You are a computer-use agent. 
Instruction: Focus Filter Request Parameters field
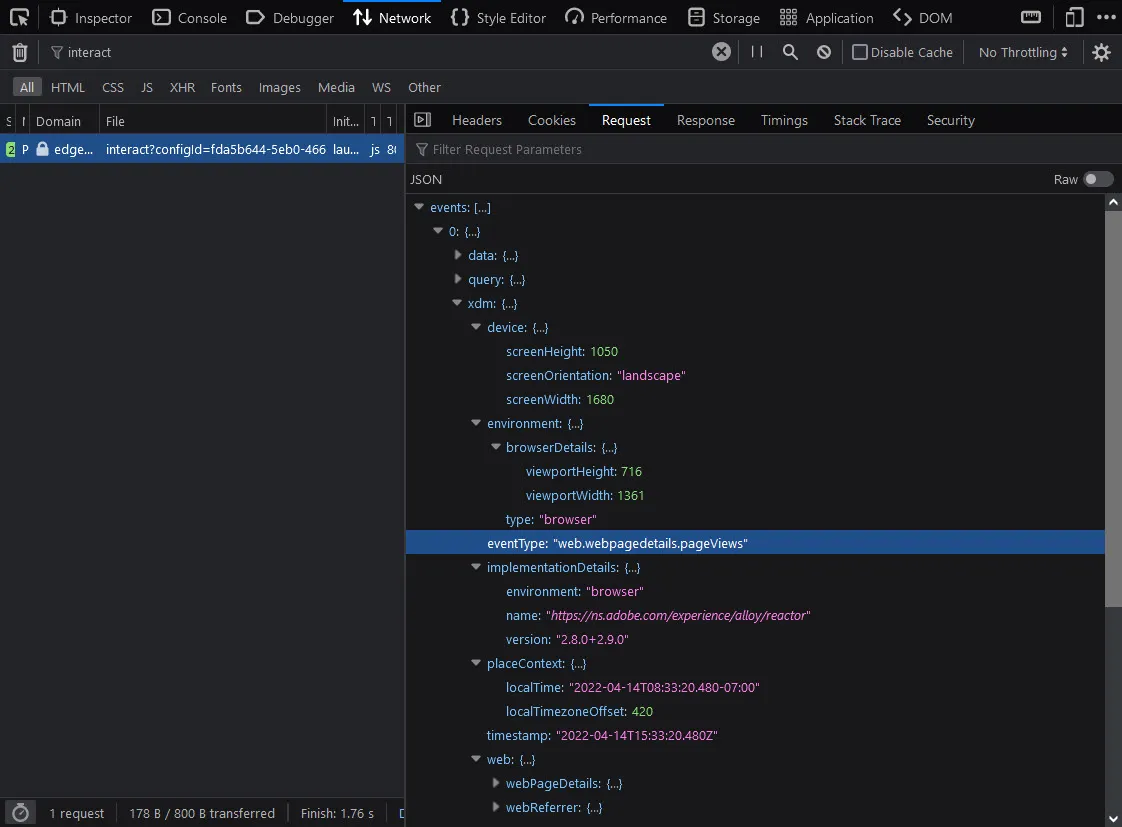pyautogui.click(x=764, y=149)
